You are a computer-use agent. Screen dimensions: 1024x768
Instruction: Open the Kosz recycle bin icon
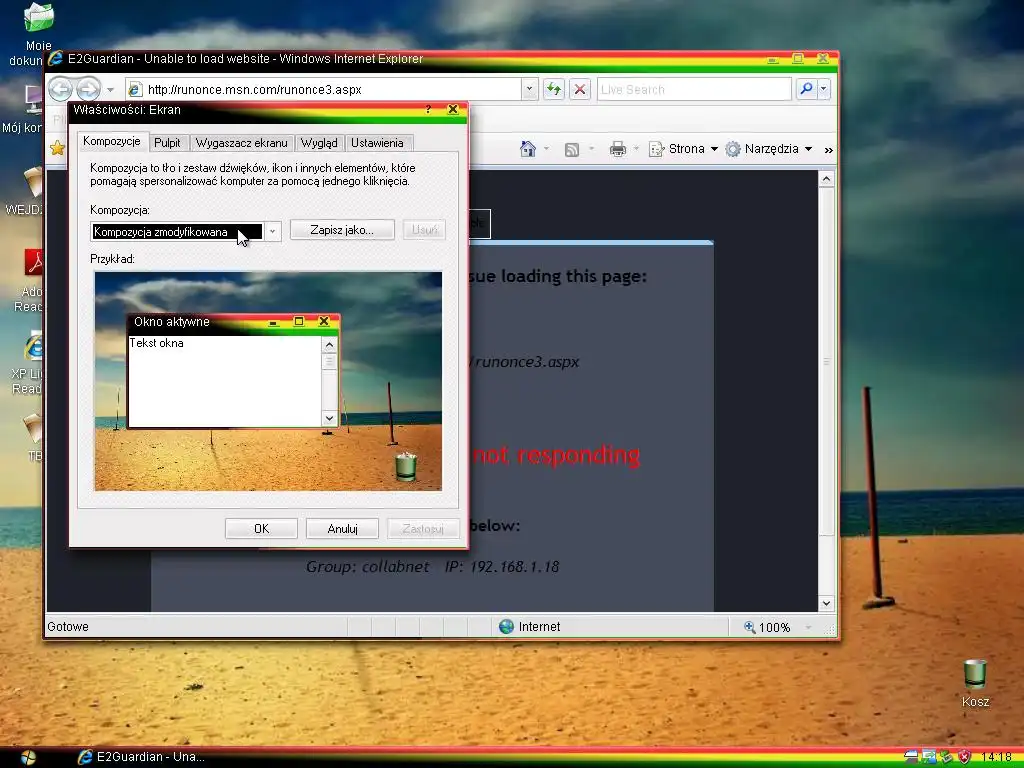pos(975,674)
